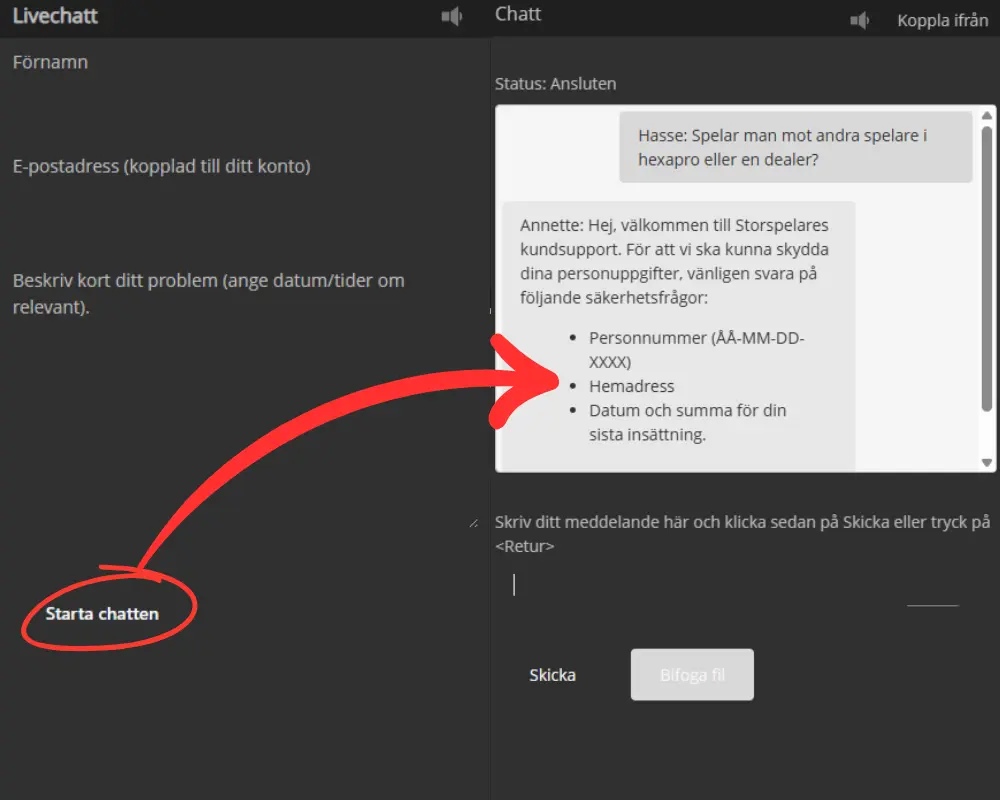Click the chat scrollbar up arrow

click(987, 115)
